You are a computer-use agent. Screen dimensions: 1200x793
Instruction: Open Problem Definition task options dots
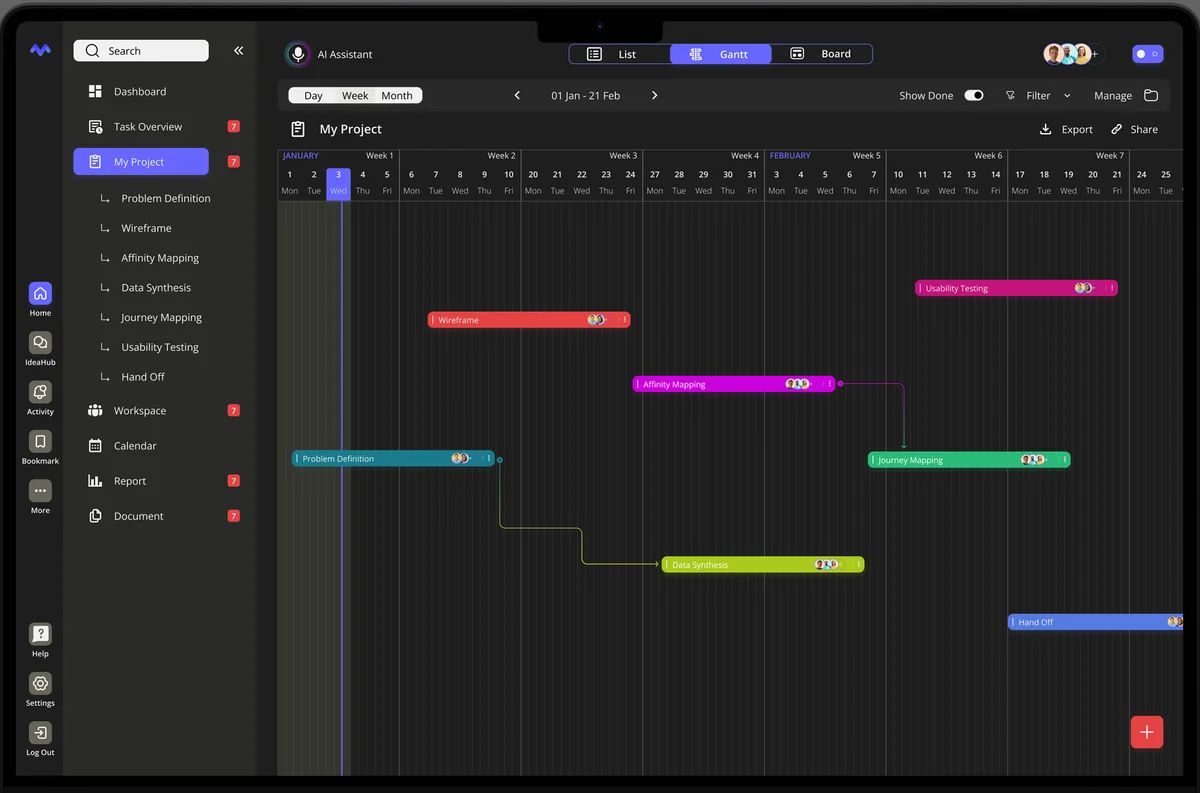pyautogui.click(x=488, y=459)
